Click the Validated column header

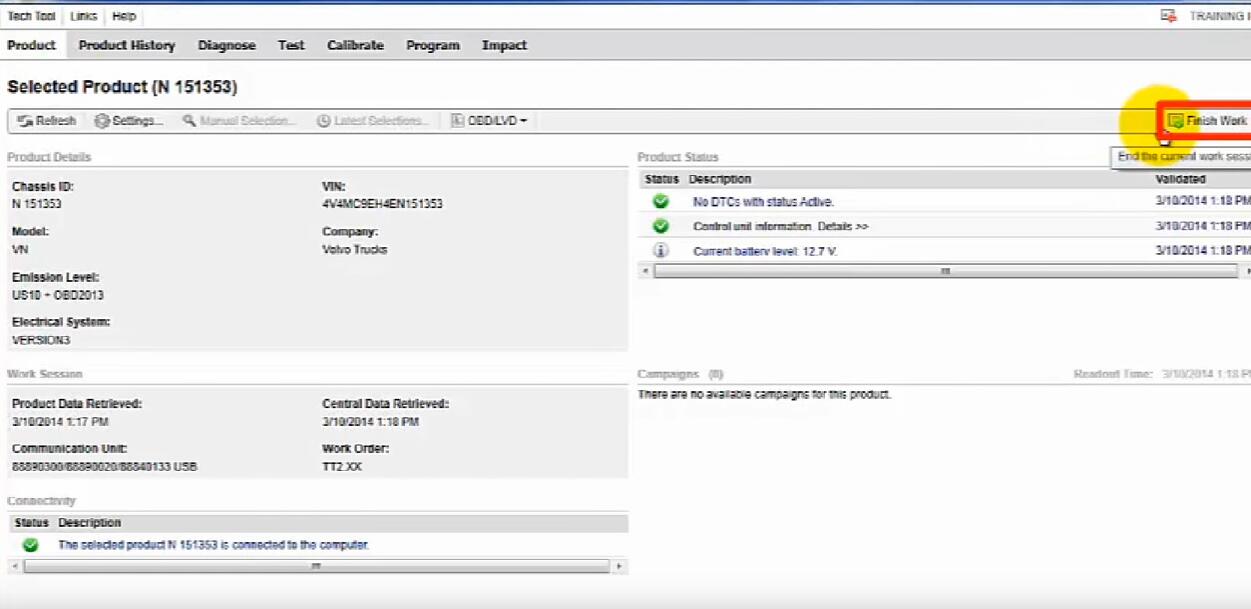coord(1181,180)
